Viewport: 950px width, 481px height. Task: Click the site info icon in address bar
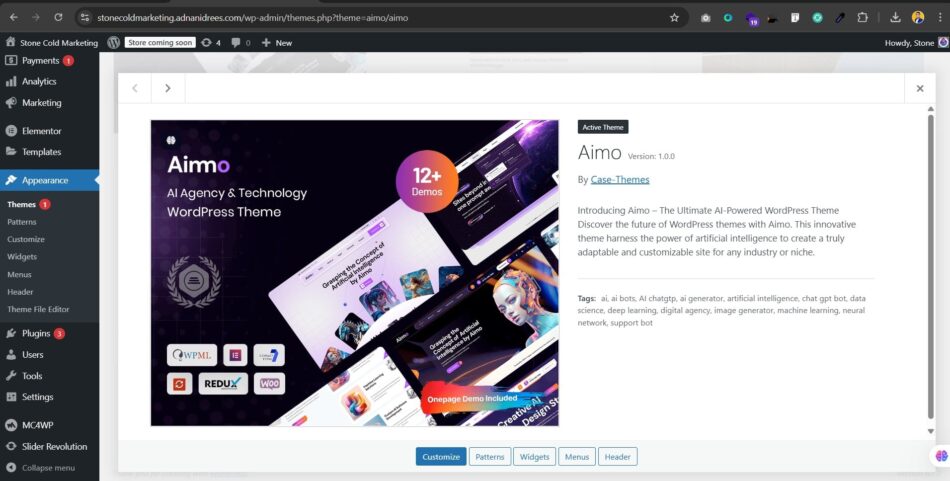coord(85,18)
